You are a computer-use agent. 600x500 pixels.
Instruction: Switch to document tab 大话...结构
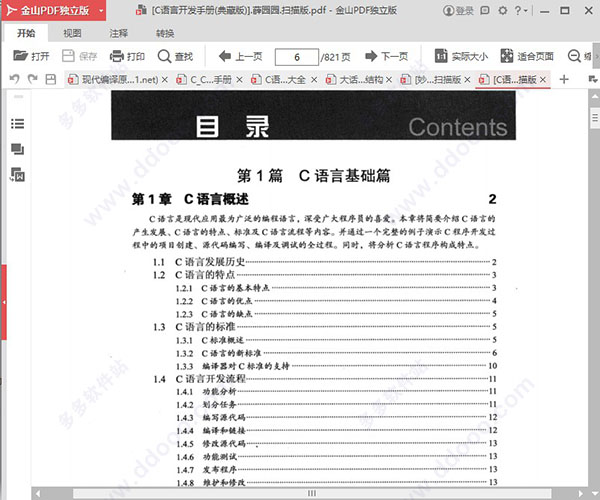coord(354,80)
